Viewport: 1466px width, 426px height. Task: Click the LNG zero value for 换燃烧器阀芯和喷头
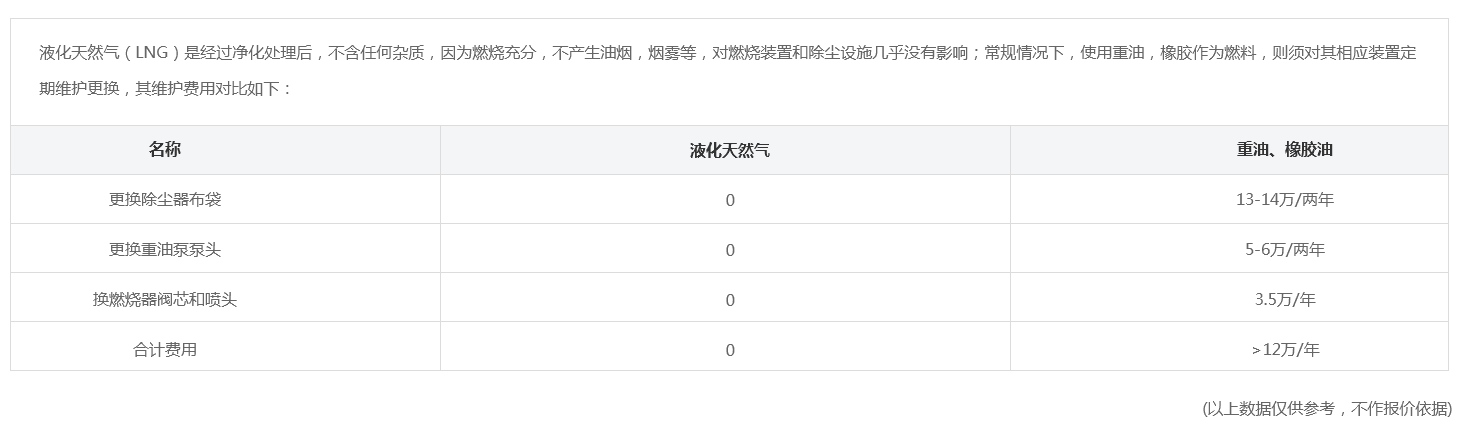730,300
